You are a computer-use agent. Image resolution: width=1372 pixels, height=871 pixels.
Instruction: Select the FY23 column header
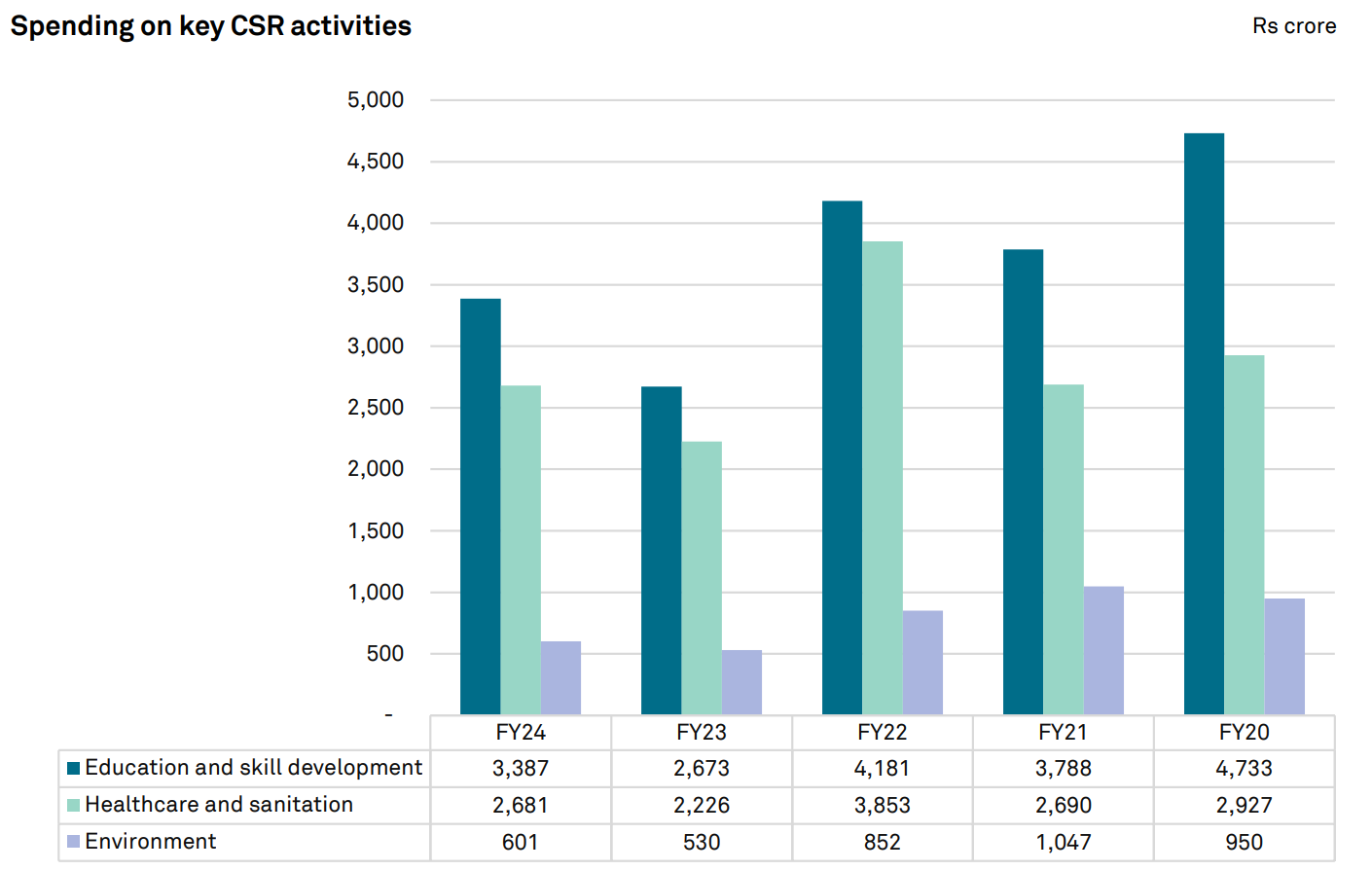(702, 732)
